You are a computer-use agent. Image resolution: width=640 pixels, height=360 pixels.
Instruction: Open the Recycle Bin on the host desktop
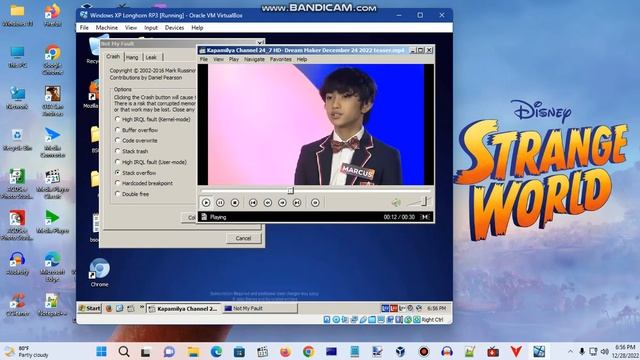coord(17,139)
